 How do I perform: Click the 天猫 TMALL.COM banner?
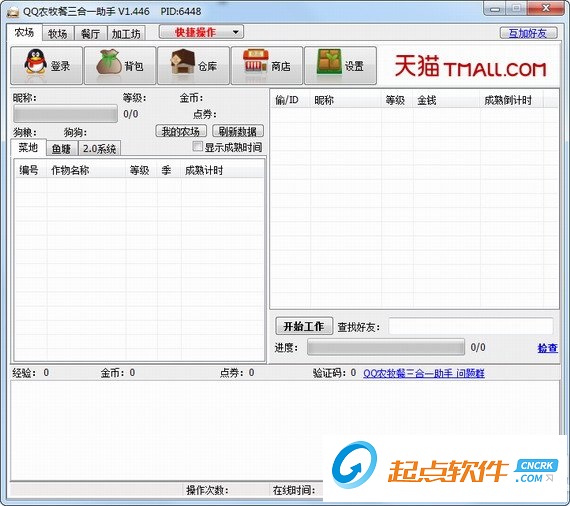pyautogui.click(x=470, y=66)
